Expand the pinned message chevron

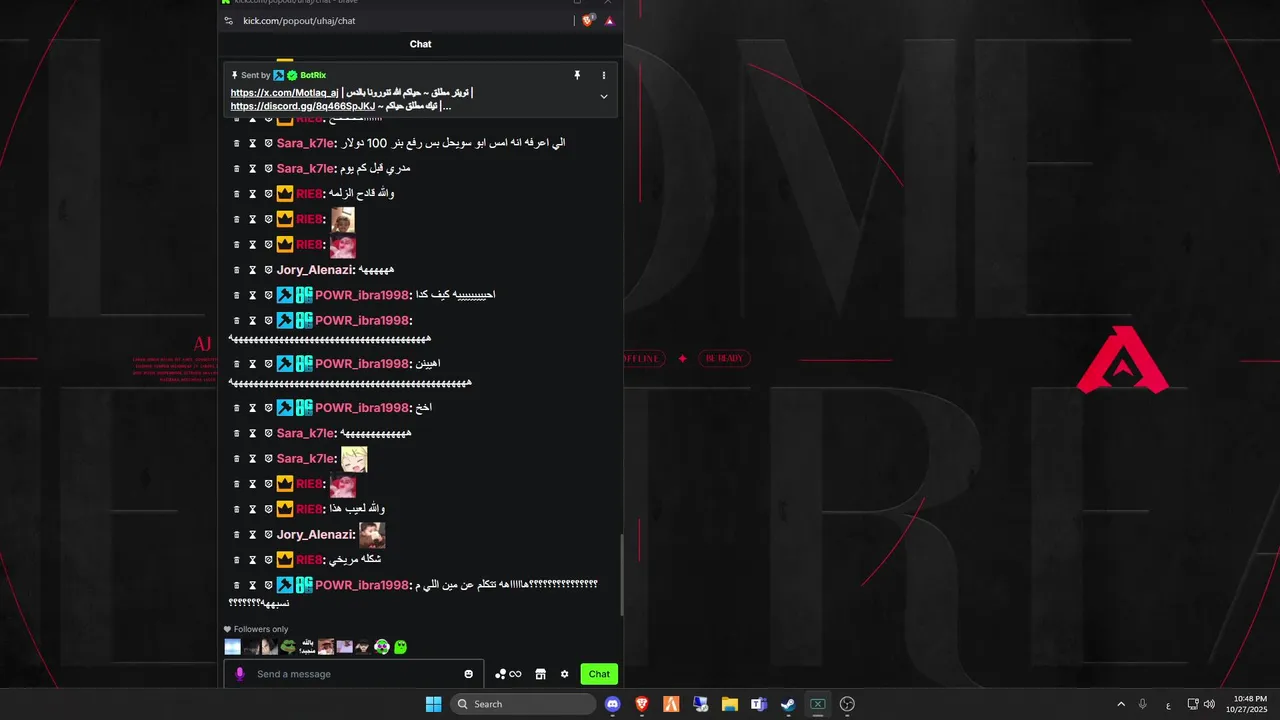603,96
